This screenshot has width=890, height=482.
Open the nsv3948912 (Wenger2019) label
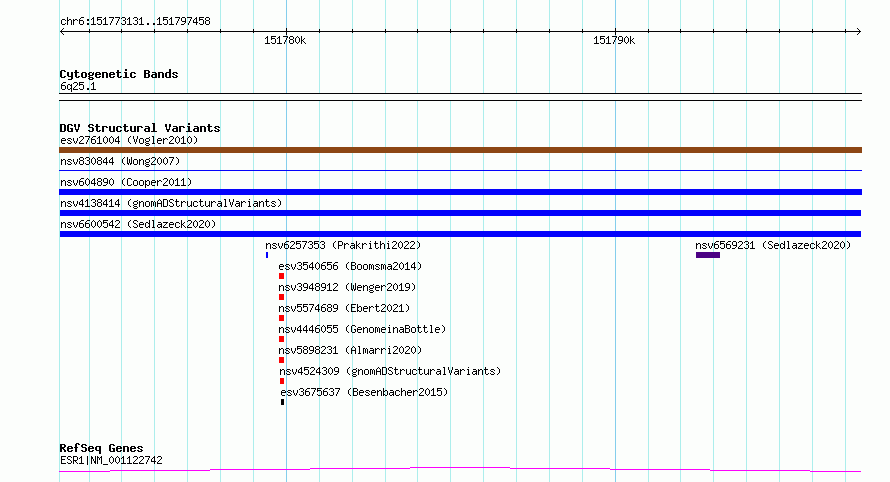pyautogui.click(x=347, y=287)
